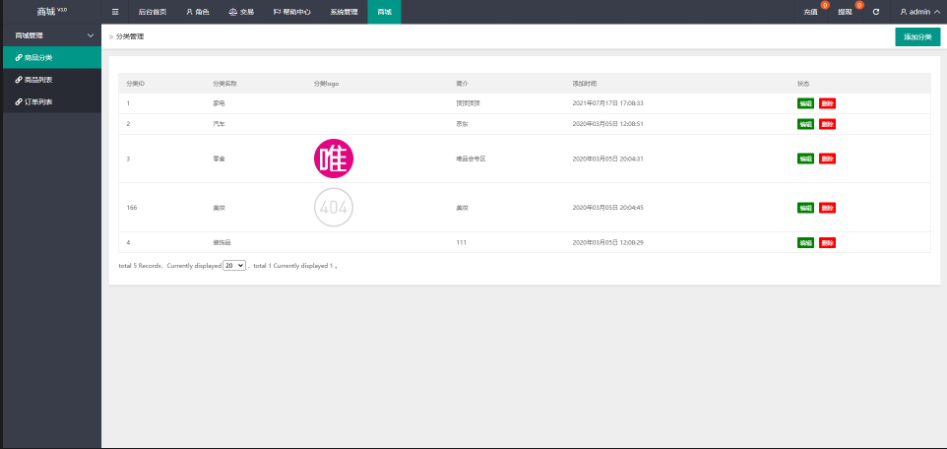Image resolution: width=947 pixels, height=449 pixels.
Task: Click the 添加分类 button
Action: 917,37
